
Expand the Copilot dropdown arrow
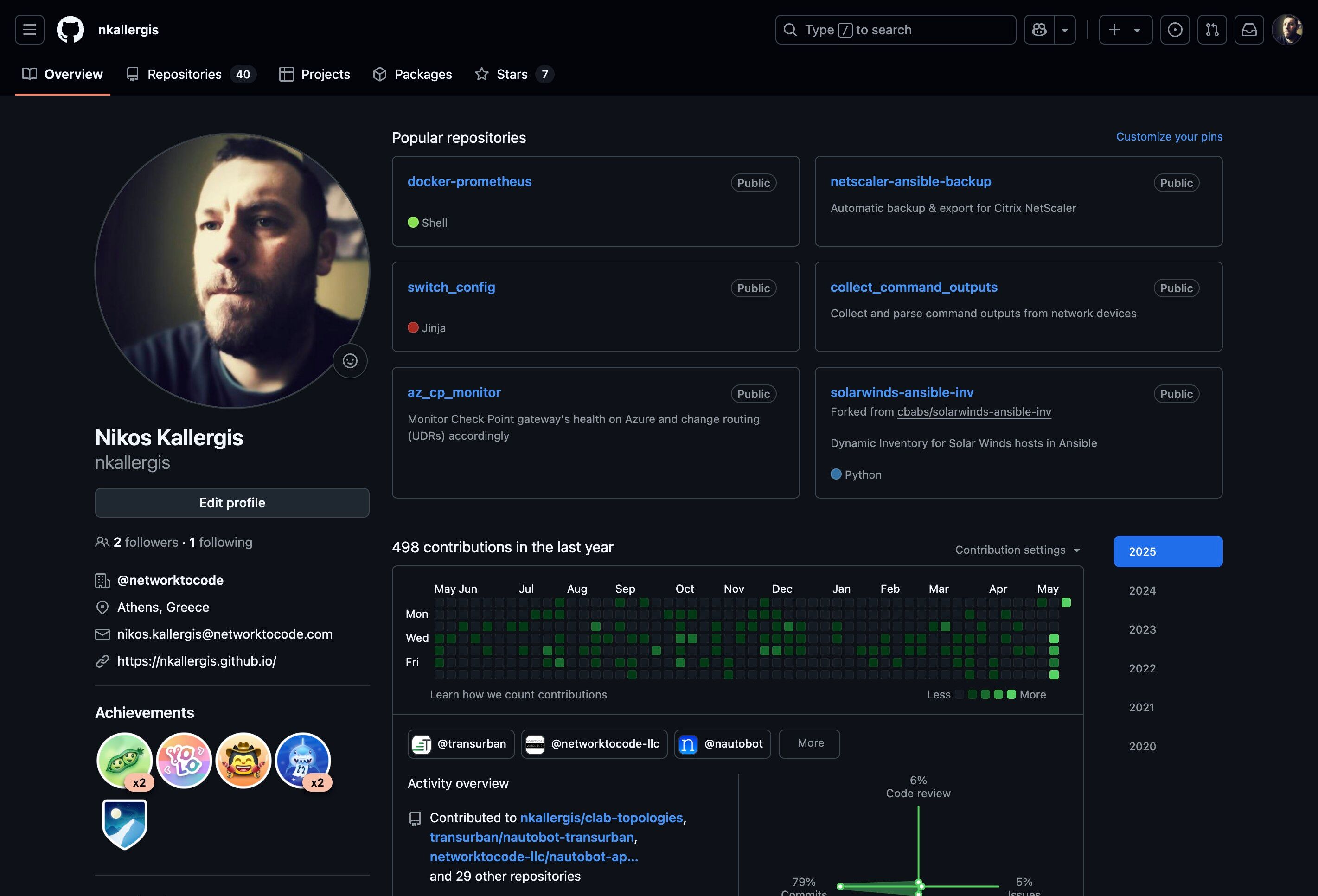coord(1064,30)
